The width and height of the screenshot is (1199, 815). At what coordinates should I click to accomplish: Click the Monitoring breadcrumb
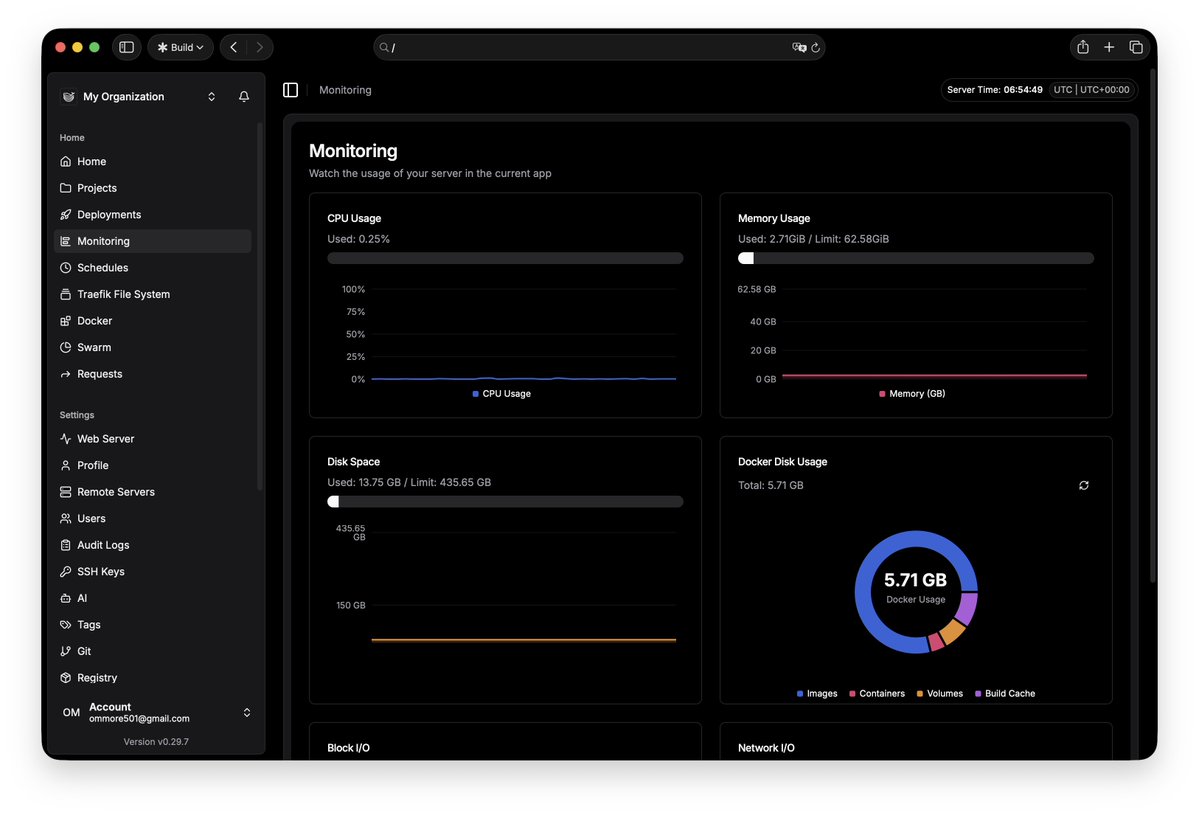(345, 90)
